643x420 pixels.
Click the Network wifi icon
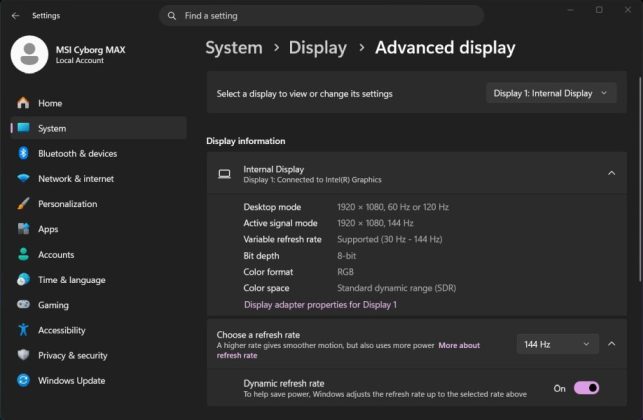coord(23,178)
